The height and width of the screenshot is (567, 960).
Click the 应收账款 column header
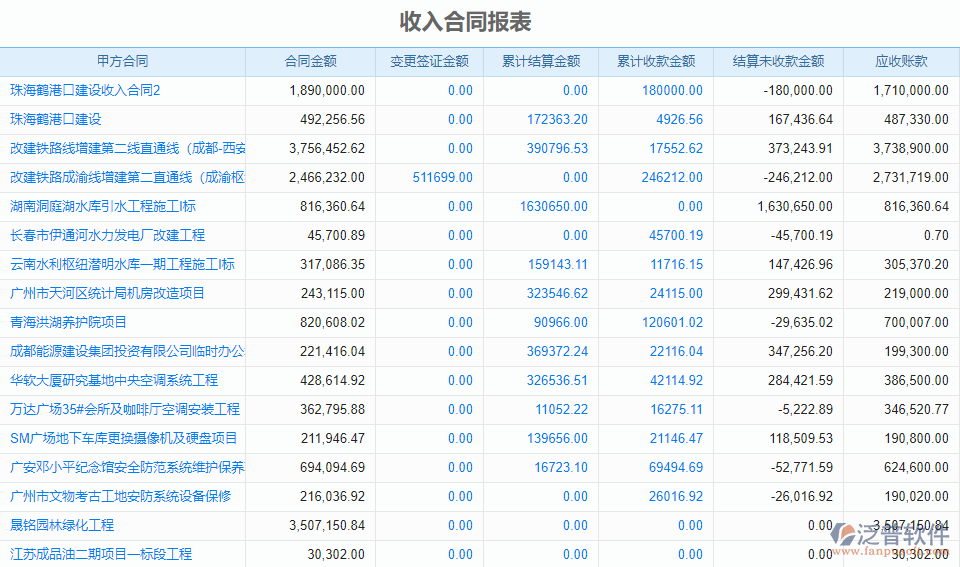click(901, 61)
